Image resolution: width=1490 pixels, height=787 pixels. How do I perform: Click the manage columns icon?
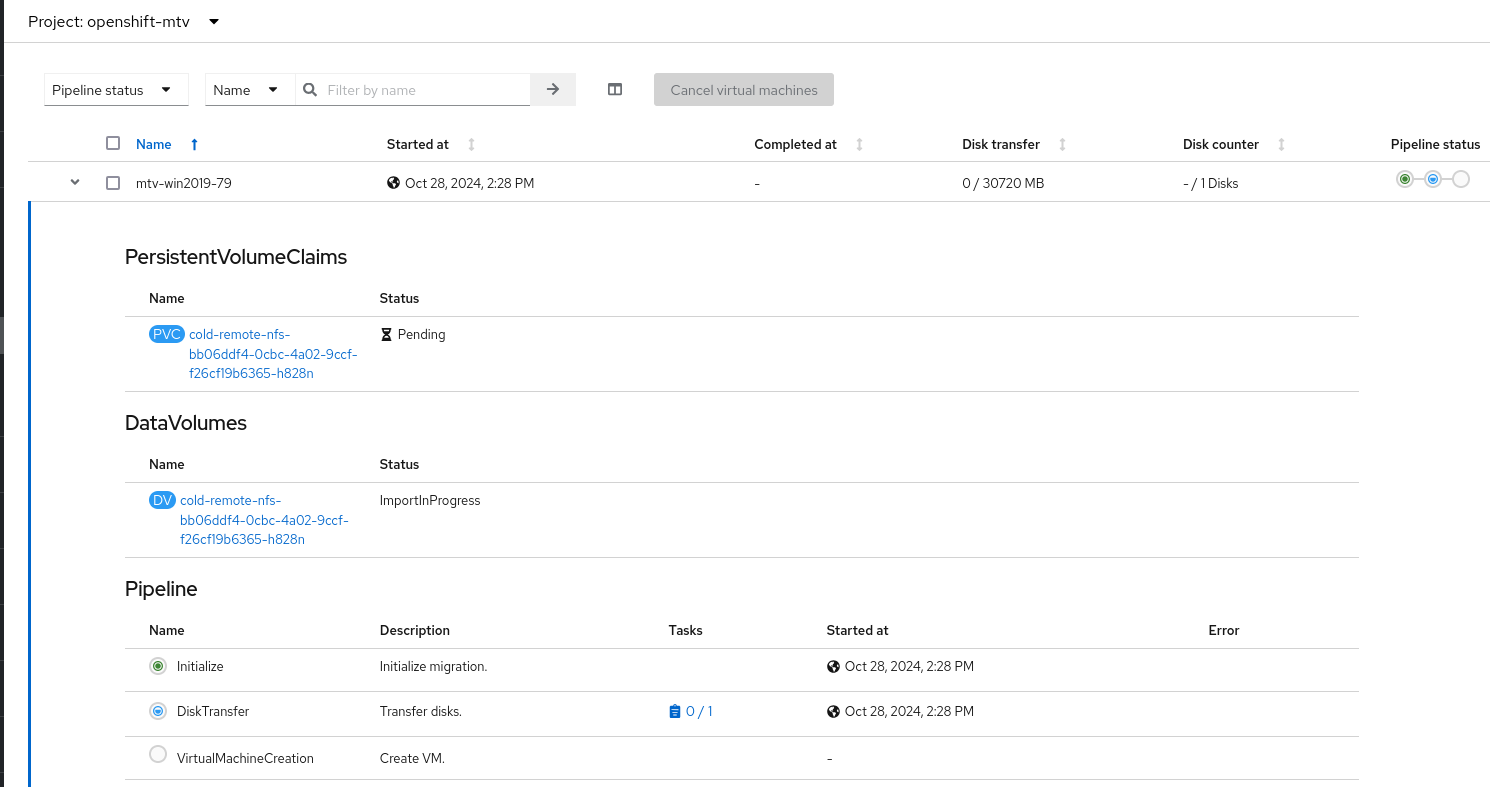click(x=615, y=90)
